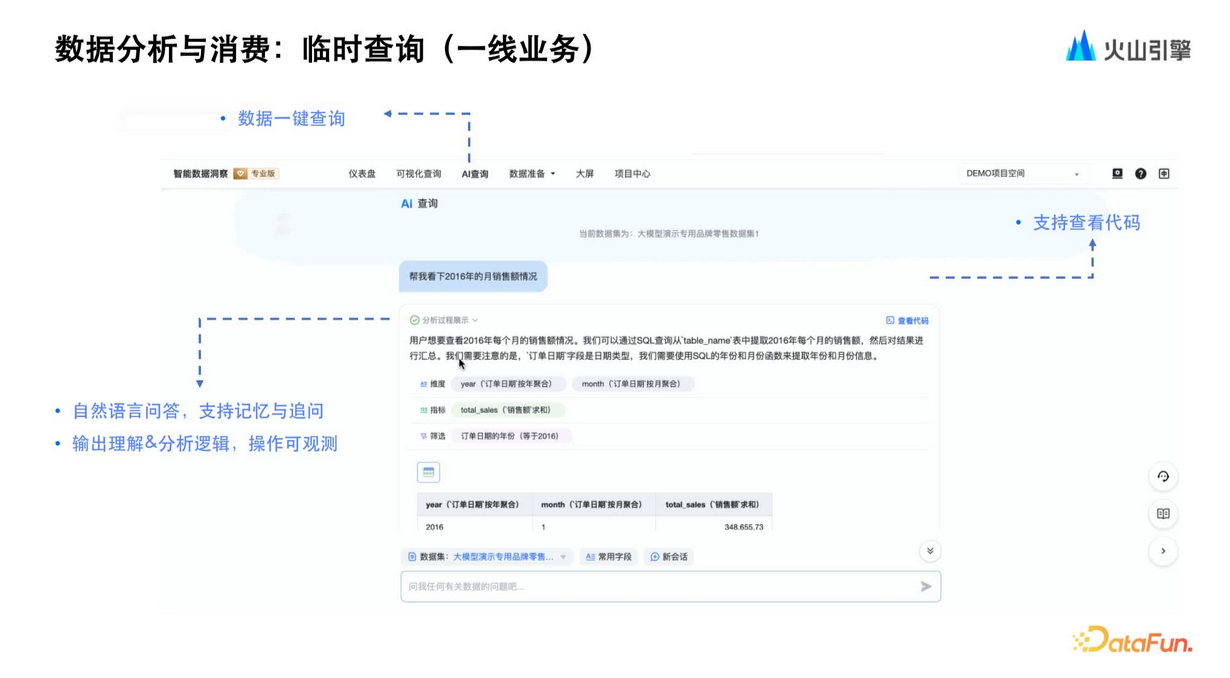Click the add-square icon at header right
The height and width of the screenshot is (678, 1230).
coord(1164,174)
